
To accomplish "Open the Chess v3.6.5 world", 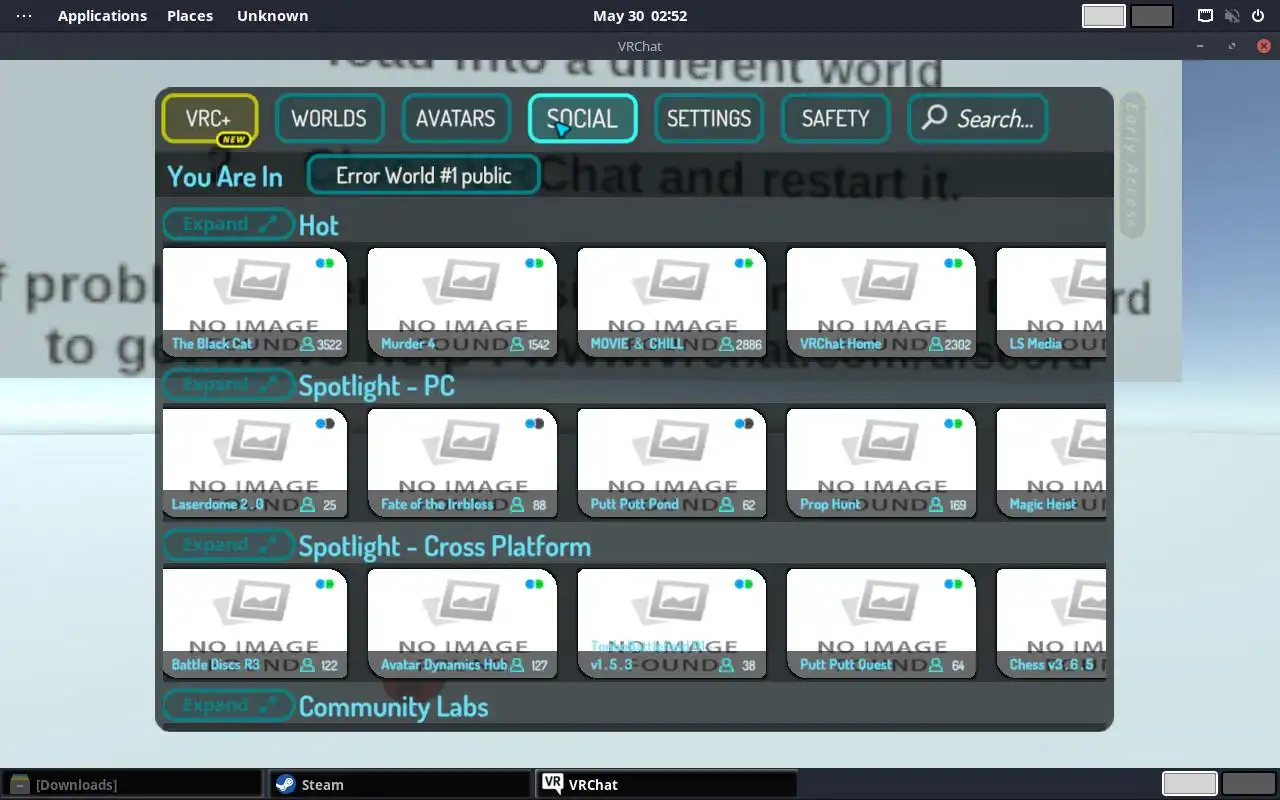I will [x=1051, y=623].
